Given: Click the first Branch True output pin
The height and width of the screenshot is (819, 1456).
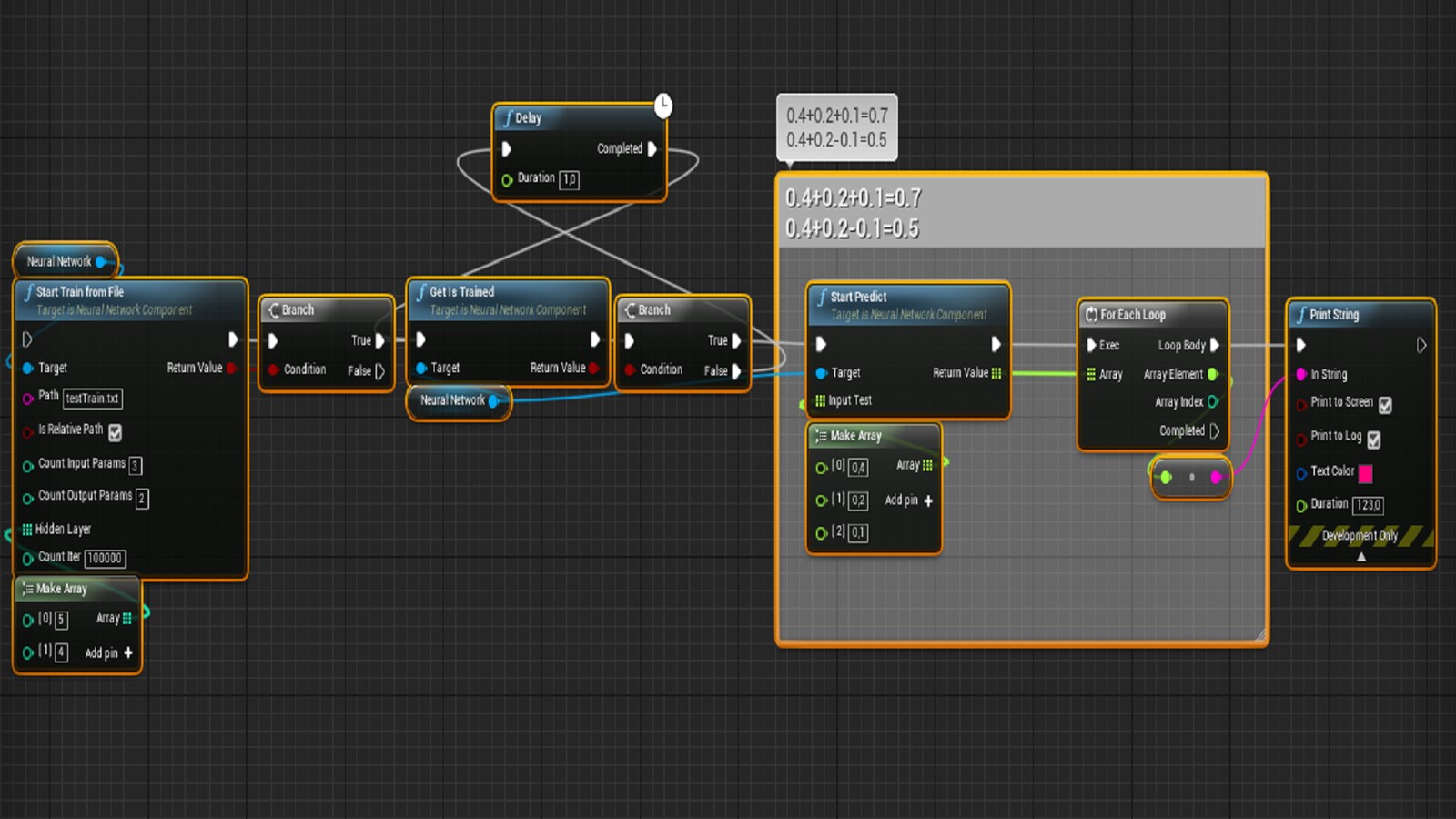Looking at the screenshot, I should 380,340.
